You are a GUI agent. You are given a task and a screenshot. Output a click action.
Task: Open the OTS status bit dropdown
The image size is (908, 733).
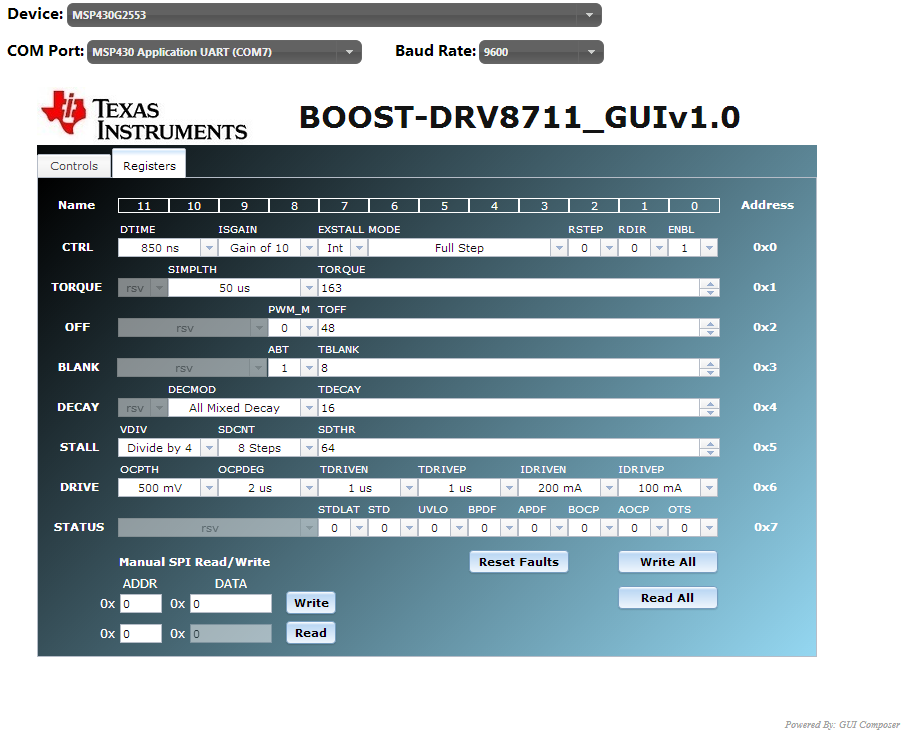pos(692,527)
